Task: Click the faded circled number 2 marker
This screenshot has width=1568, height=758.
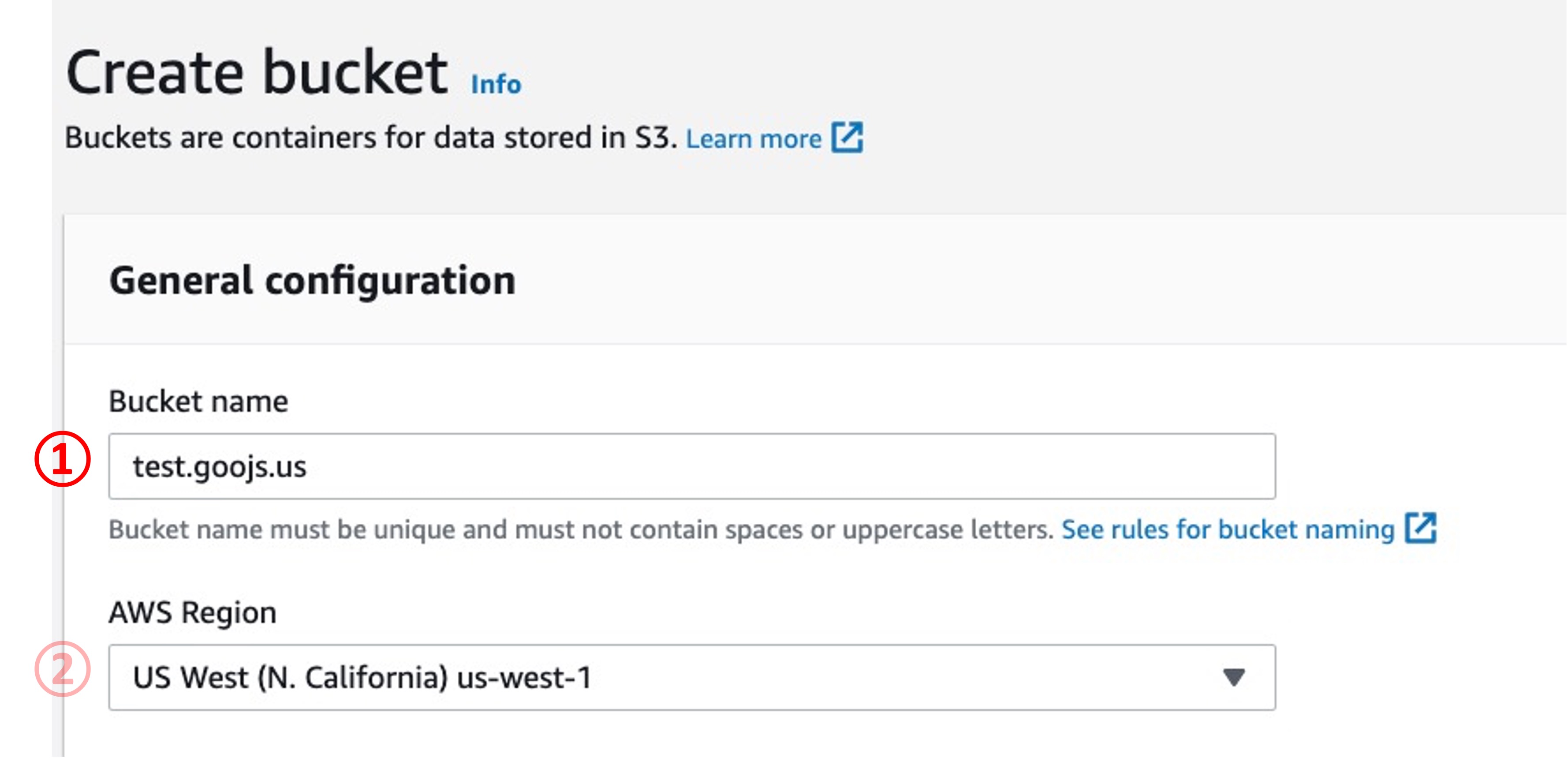Action: 62,669
